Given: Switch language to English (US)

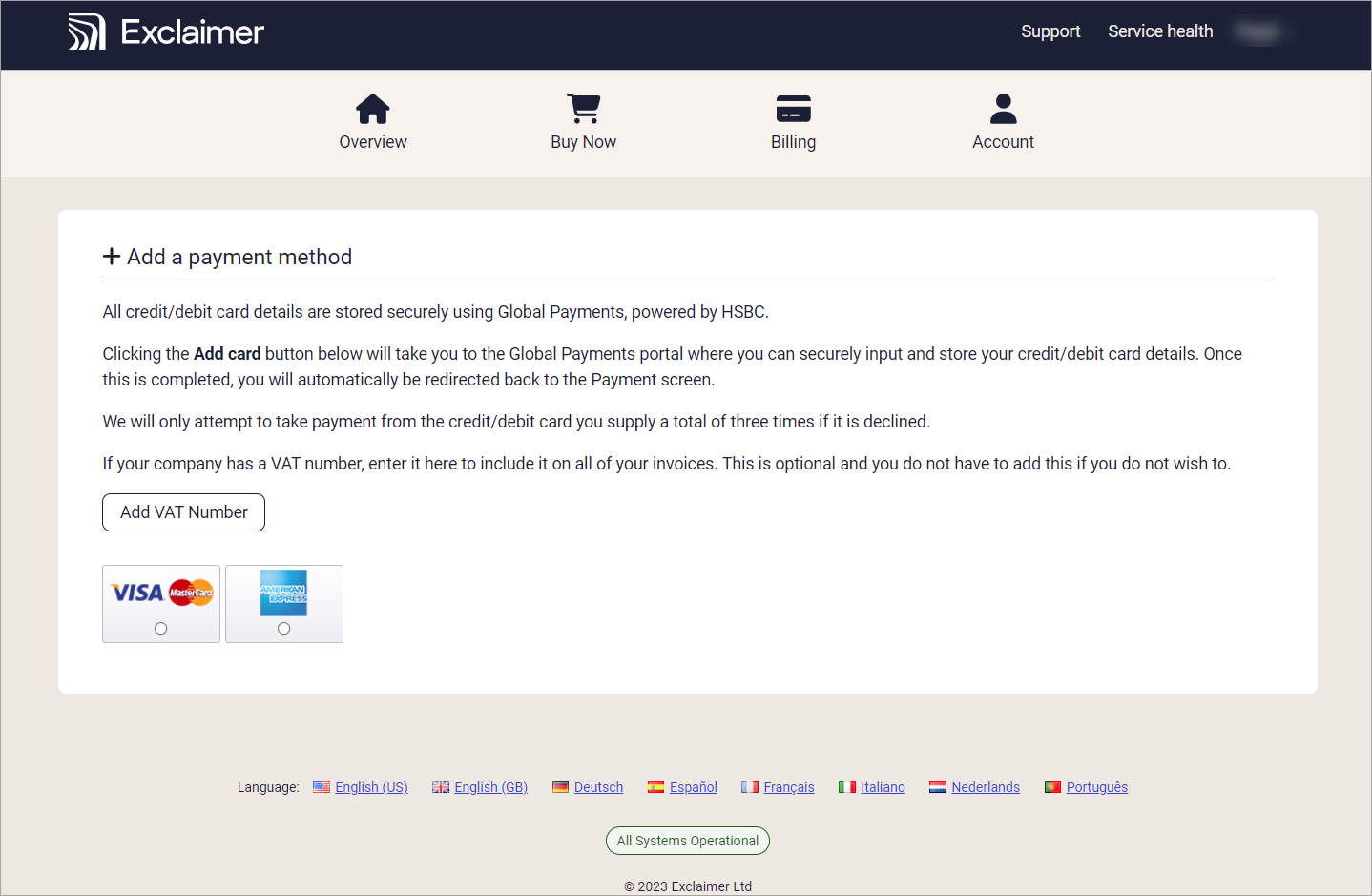Looking at the screenshot, I should click(371, 787).
